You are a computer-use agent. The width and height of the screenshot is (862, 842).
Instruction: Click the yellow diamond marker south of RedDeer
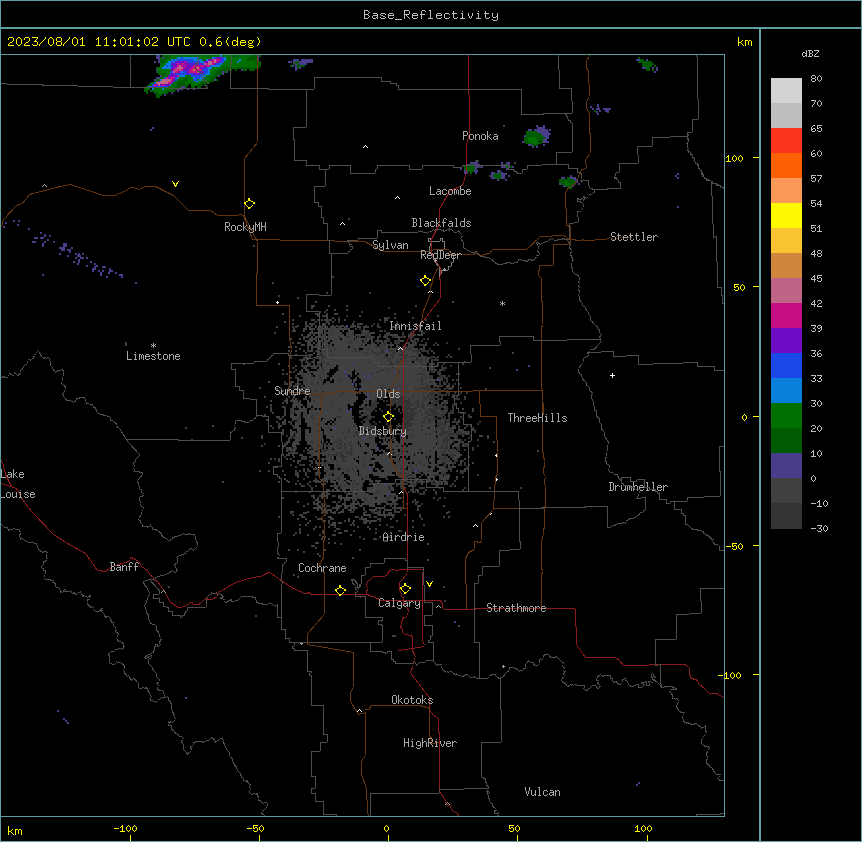click(x=426, y=281)
